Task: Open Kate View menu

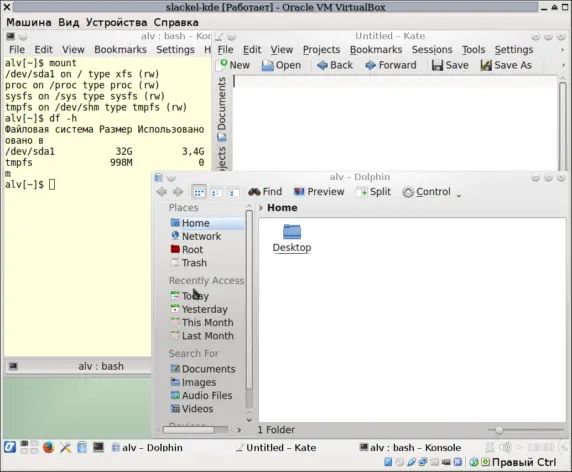Action: click(282, 50)
